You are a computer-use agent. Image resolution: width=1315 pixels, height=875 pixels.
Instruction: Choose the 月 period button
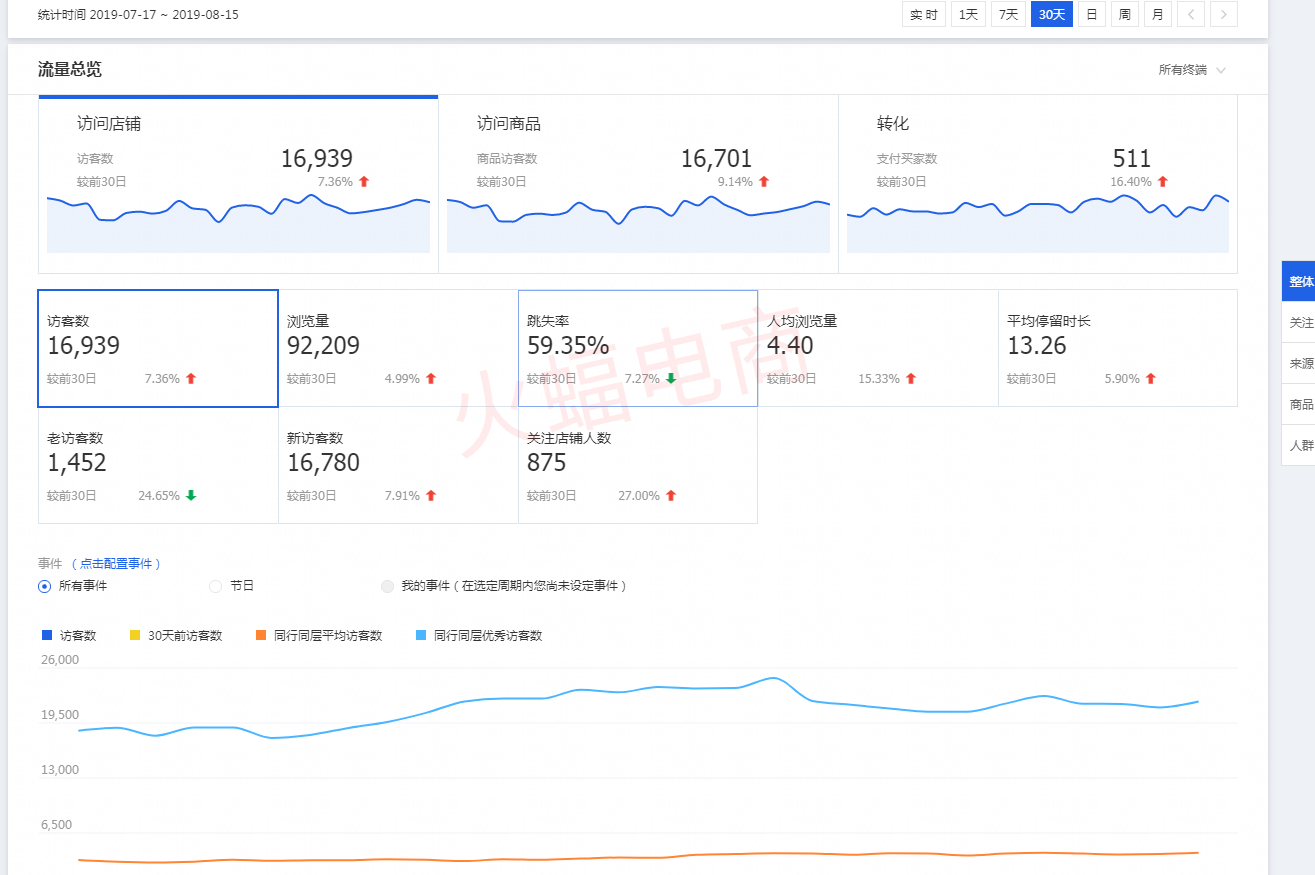1157,14
